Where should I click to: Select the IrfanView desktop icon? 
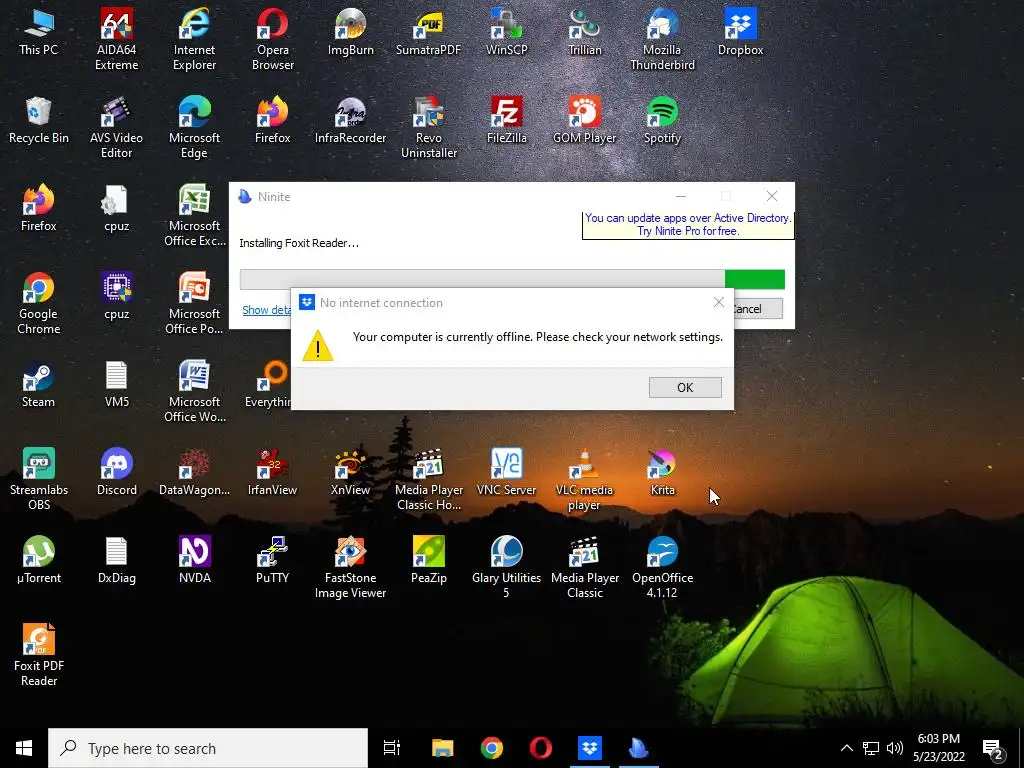(x=272, y=472)
